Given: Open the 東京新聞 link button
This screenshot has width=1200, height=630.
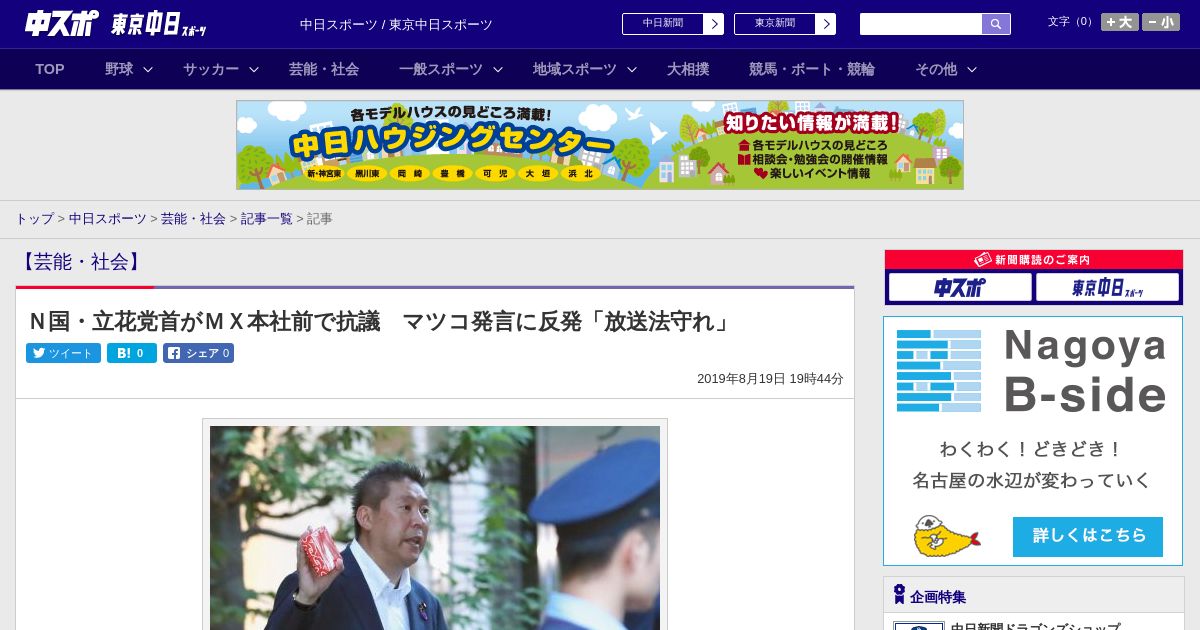Looking at the screenshot, I should [x=785, y=24].
